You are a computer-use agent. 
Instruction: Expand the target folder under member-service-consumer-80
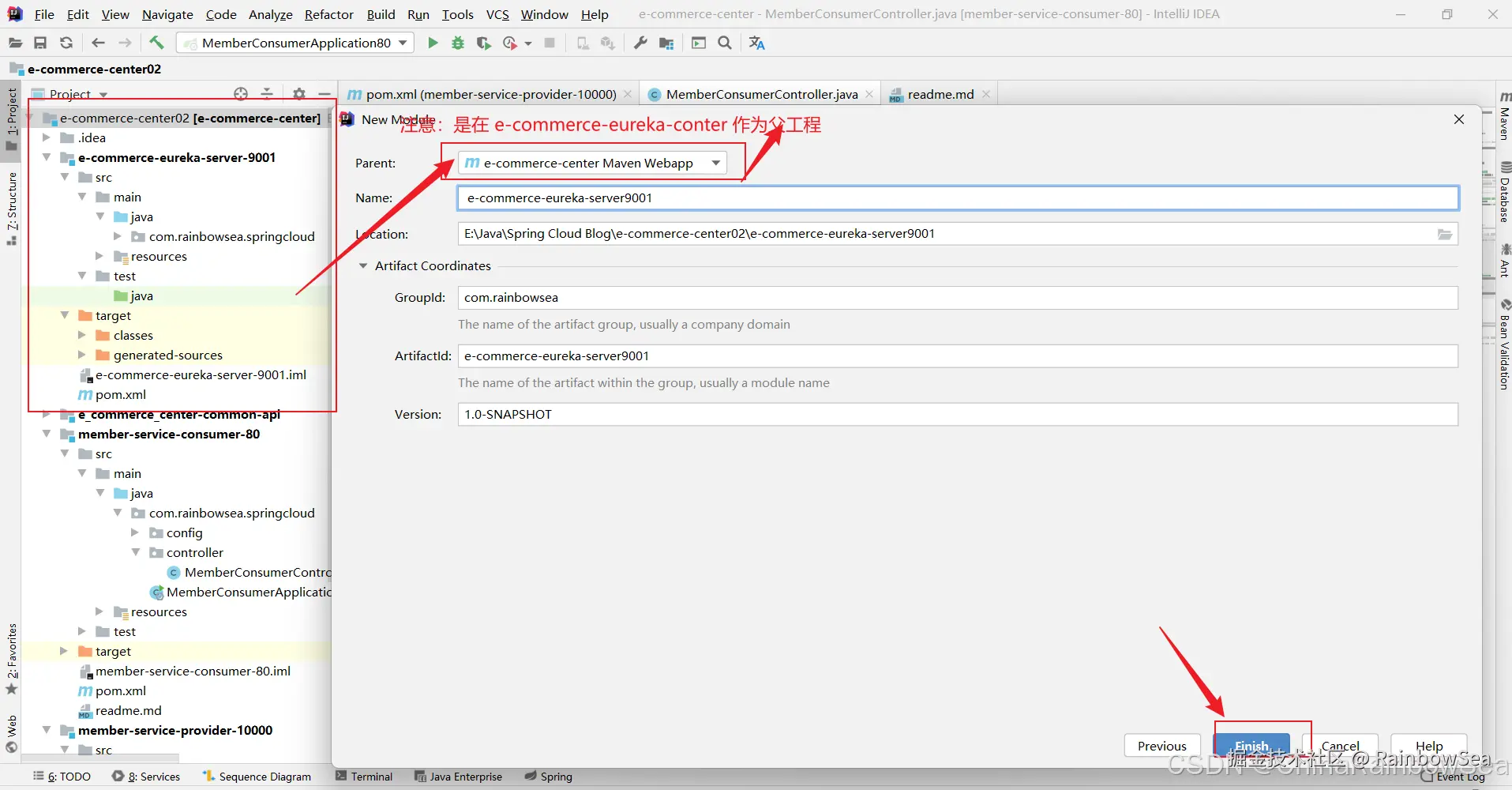click(x=64, y=651)
